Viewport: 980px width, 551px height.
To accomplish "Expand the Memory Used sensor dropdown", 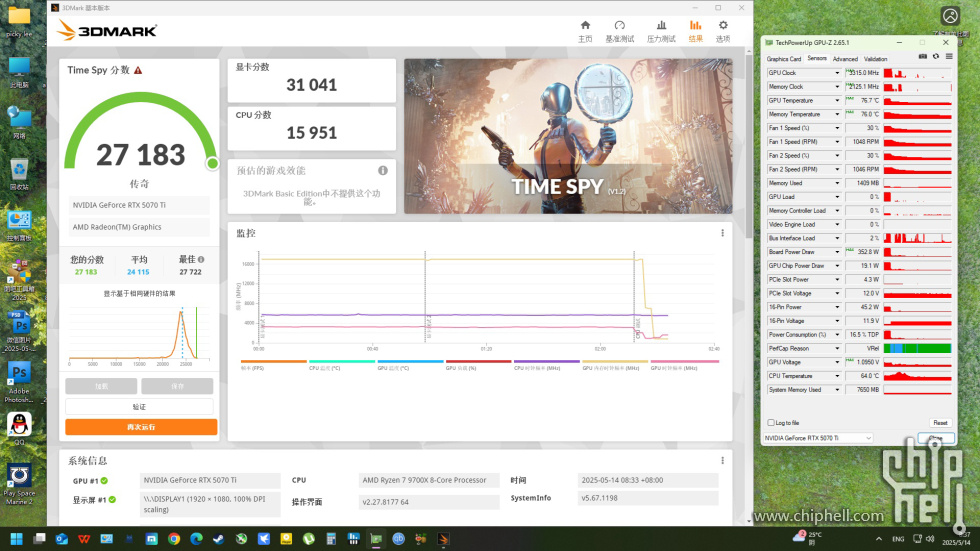I will (x=838, y=183).
